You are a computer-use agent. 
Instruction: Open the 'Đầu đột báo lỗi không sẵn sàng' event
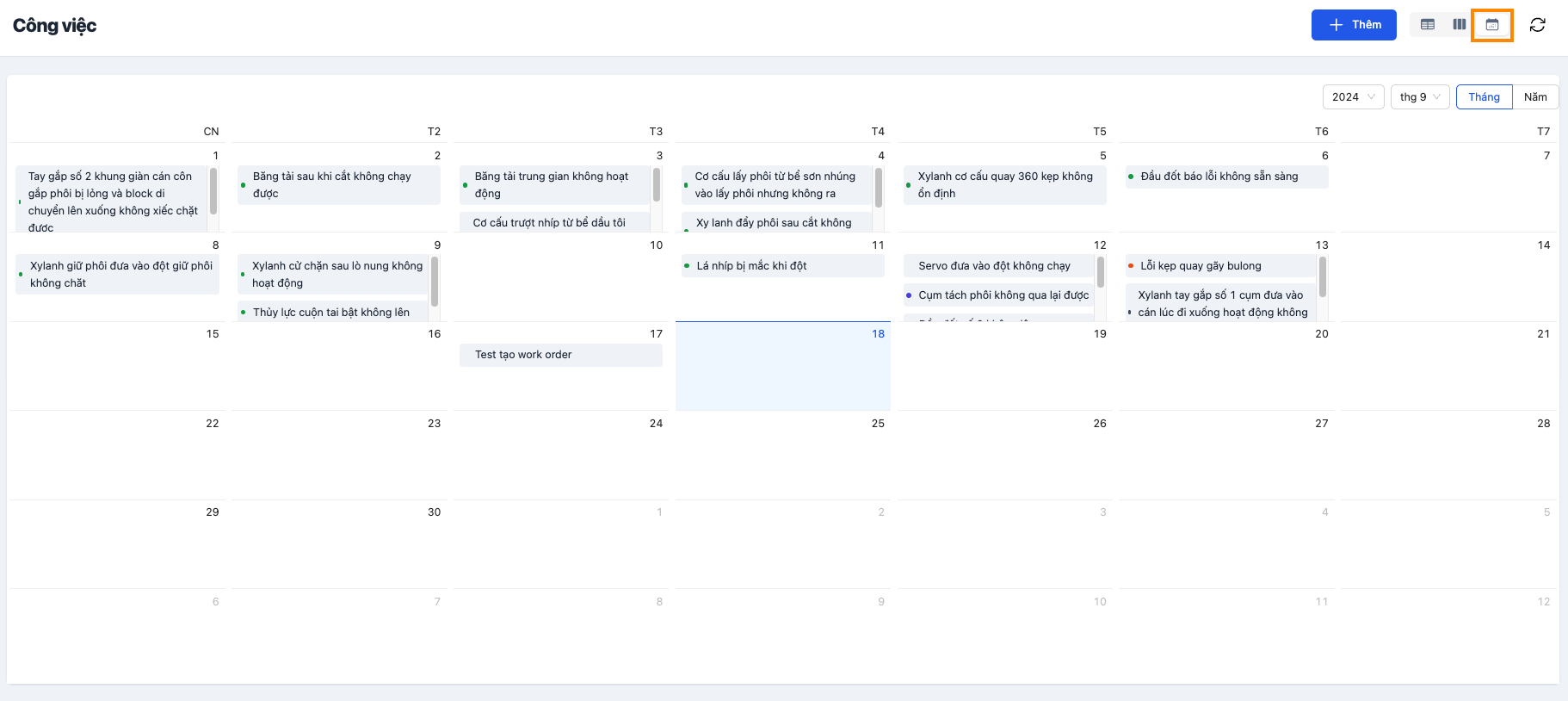(x=1226, y=177)
